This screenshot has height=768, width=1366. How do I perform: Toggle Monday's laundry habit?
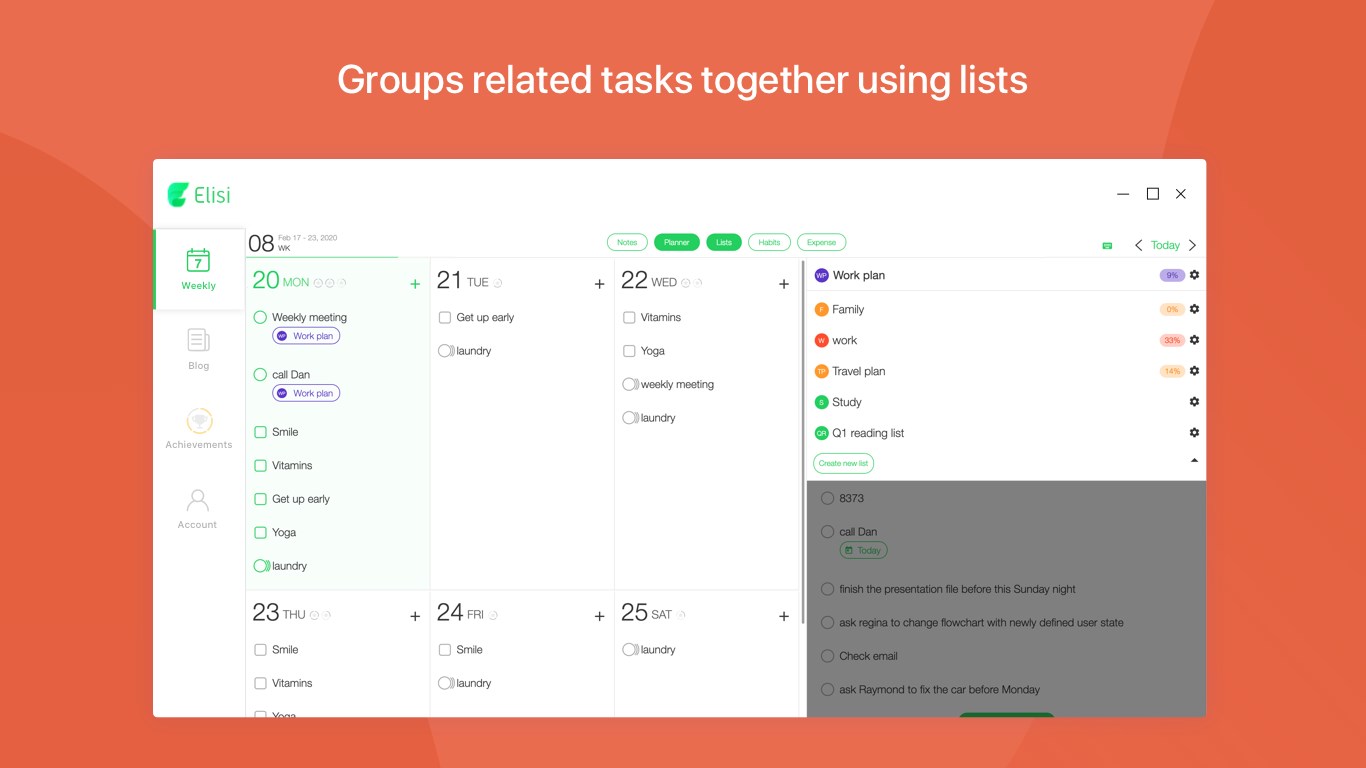(x=261, y=566)
